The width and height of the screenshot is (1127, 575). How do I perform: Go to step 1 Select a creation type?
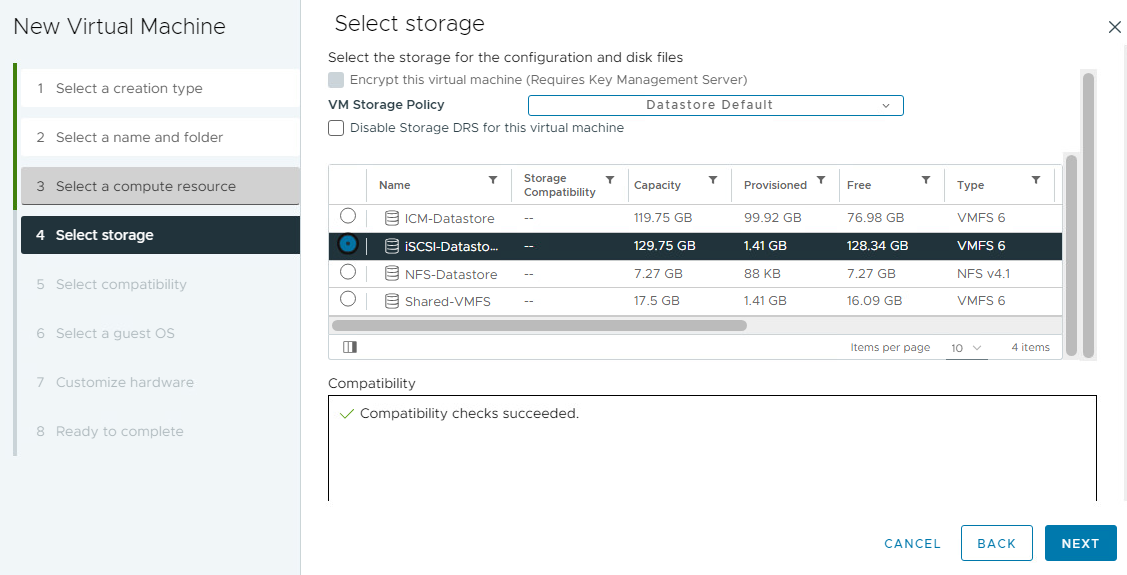coord(129,88)
